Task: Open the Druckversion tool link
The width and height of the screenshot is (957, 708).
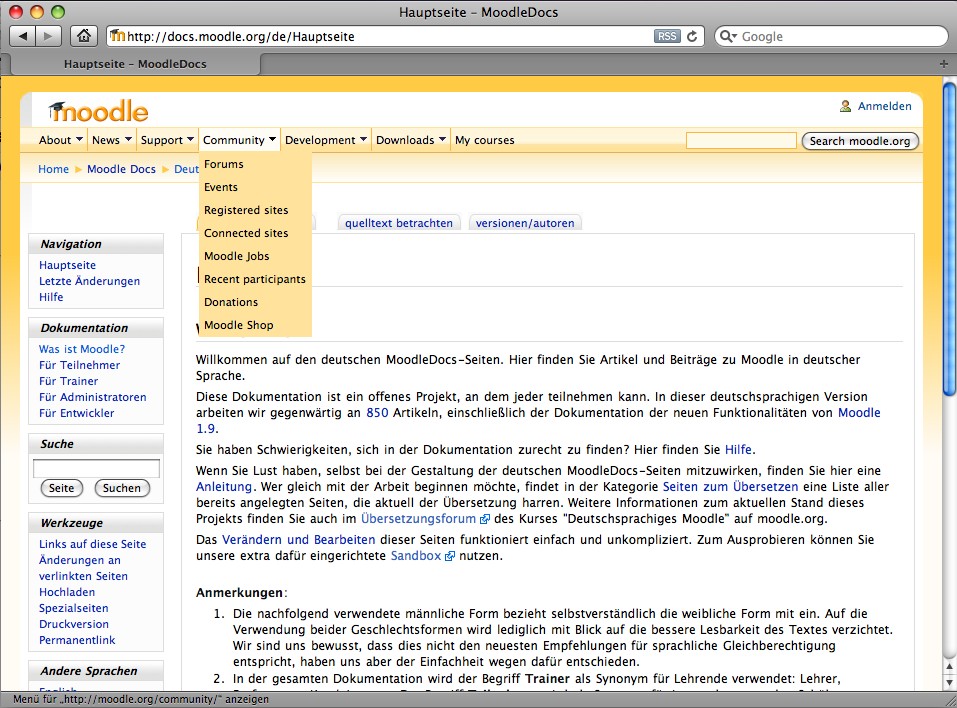Action: click(x=74, y=624)
